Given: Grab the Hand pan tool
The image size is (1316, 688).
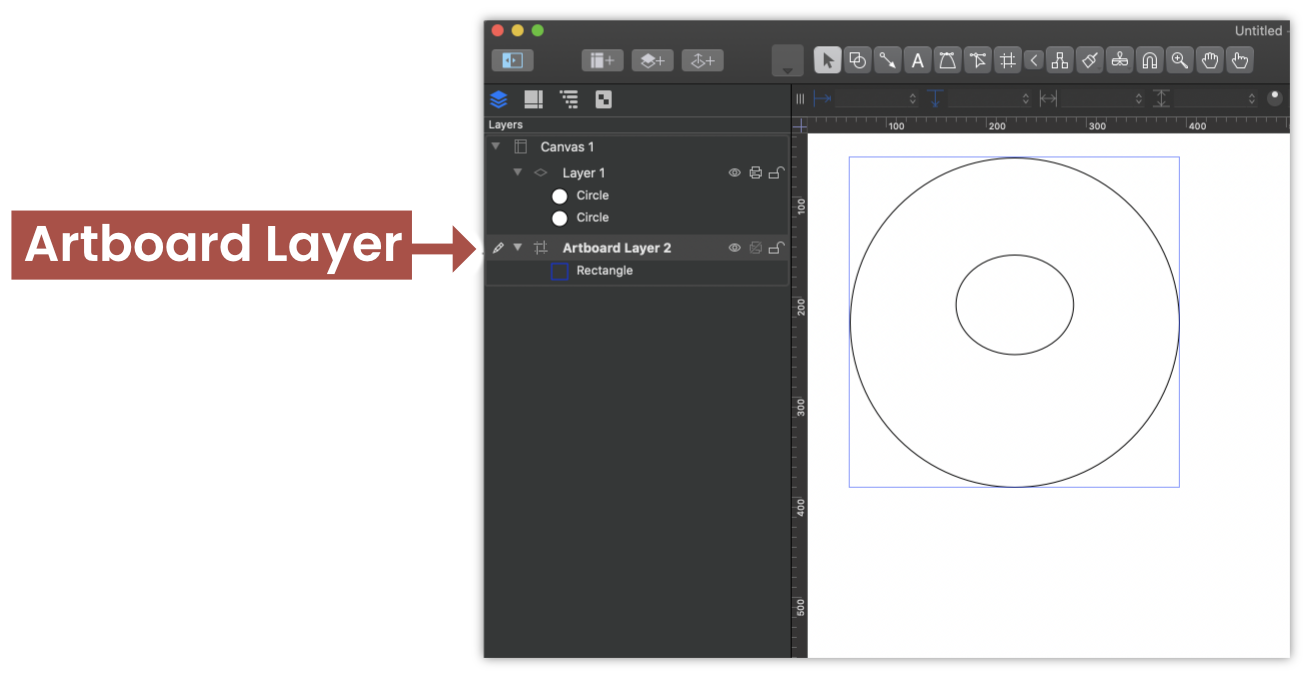Looking at the screenshot, I should (x=1210, y=60).
